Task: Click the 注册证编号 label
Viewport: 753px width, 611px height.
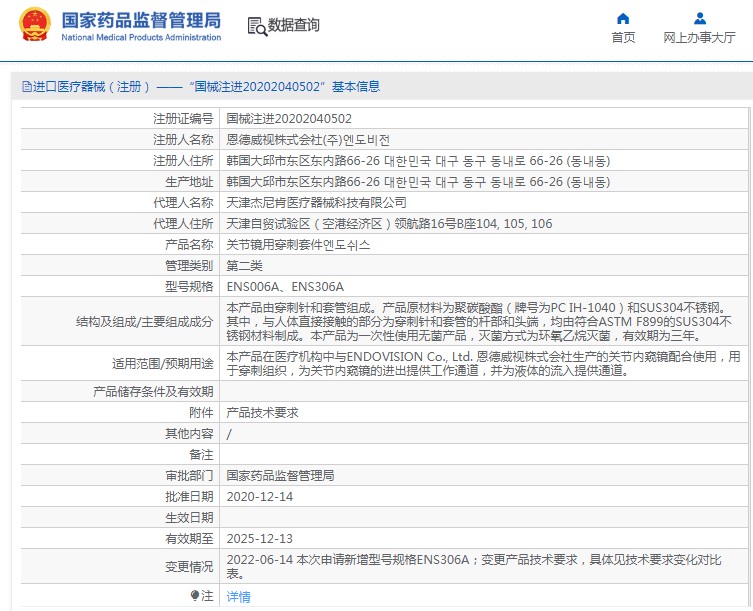Action: pos(183,119)
